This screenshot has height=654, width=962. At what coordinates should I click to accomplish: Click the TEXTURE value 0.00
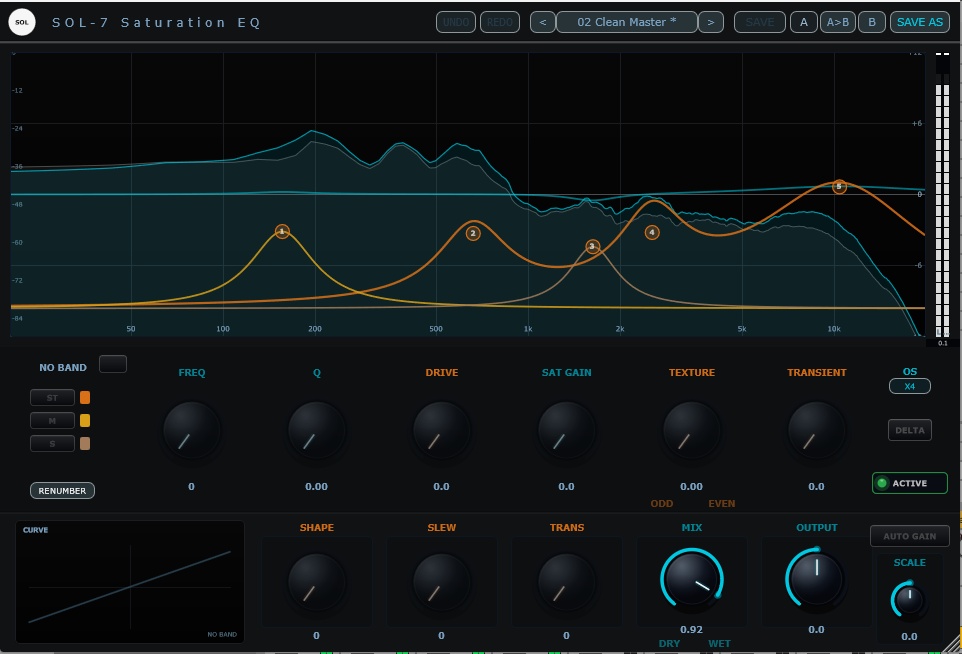pyautogui.click(x=691, y=487)
